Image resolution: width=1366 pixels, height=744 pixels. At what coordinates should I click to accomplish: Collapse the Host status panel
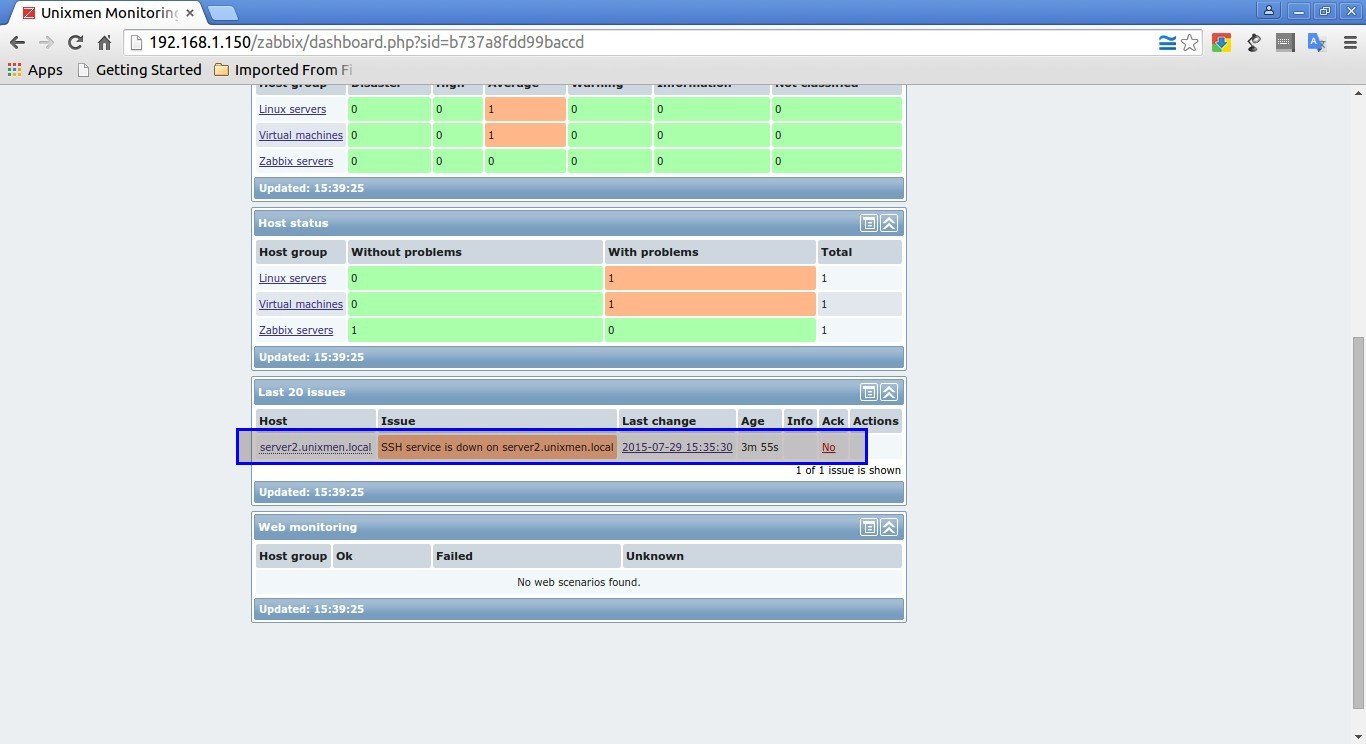[x=888, y=223]
